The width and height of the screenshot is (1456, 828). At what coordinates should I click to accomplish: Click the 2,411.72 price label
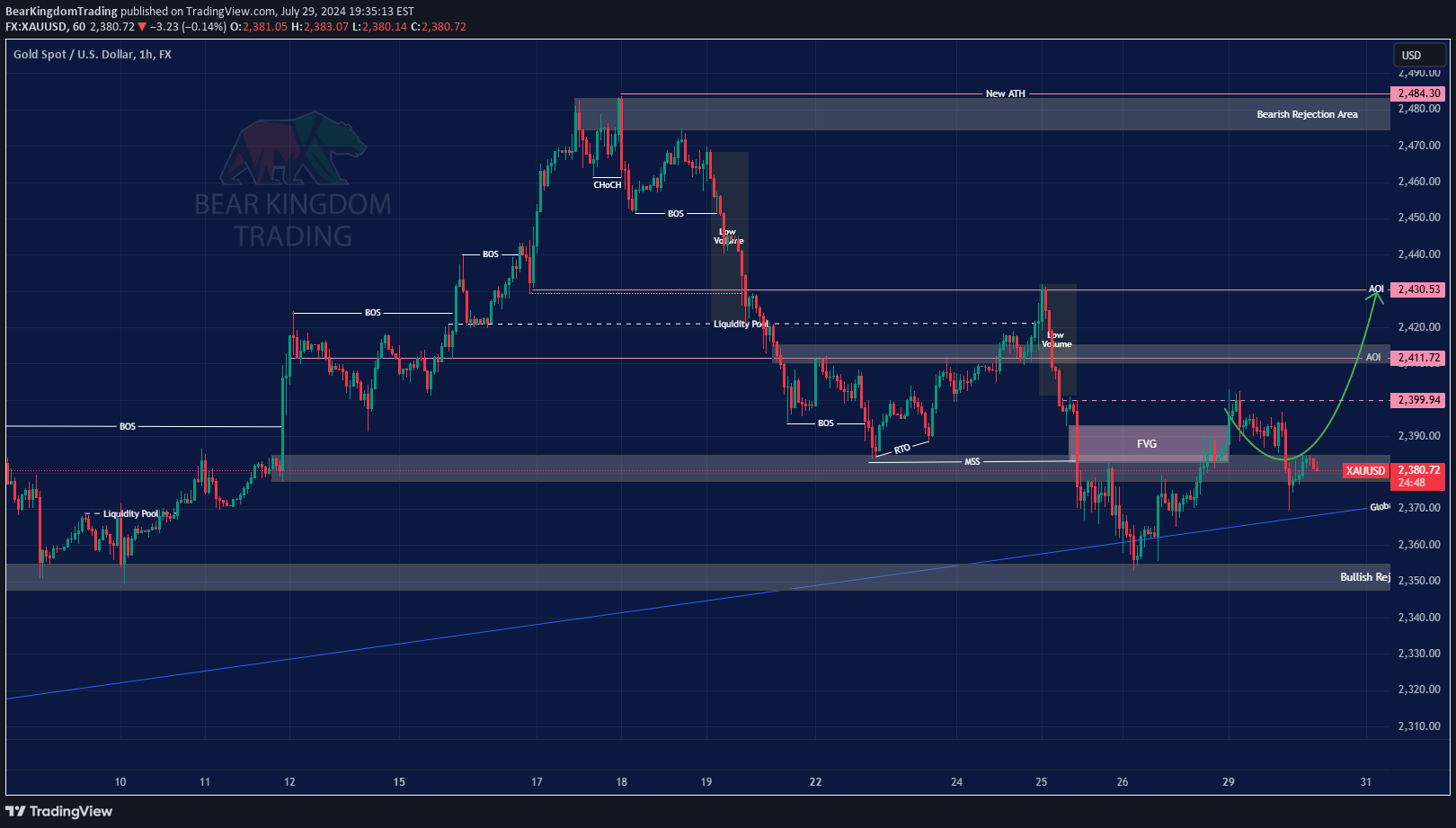tap(1417, 358)
